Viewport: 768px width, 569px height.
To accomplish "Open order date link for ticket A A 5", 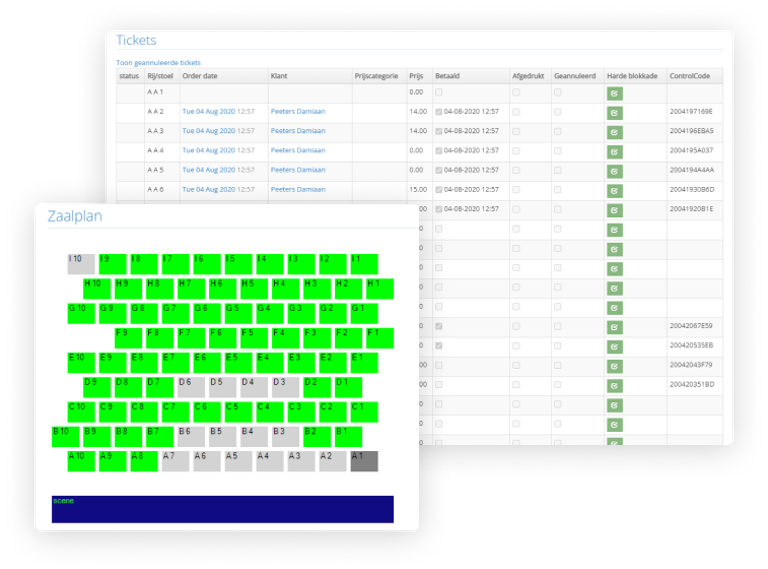I will [x=208, y=170].
